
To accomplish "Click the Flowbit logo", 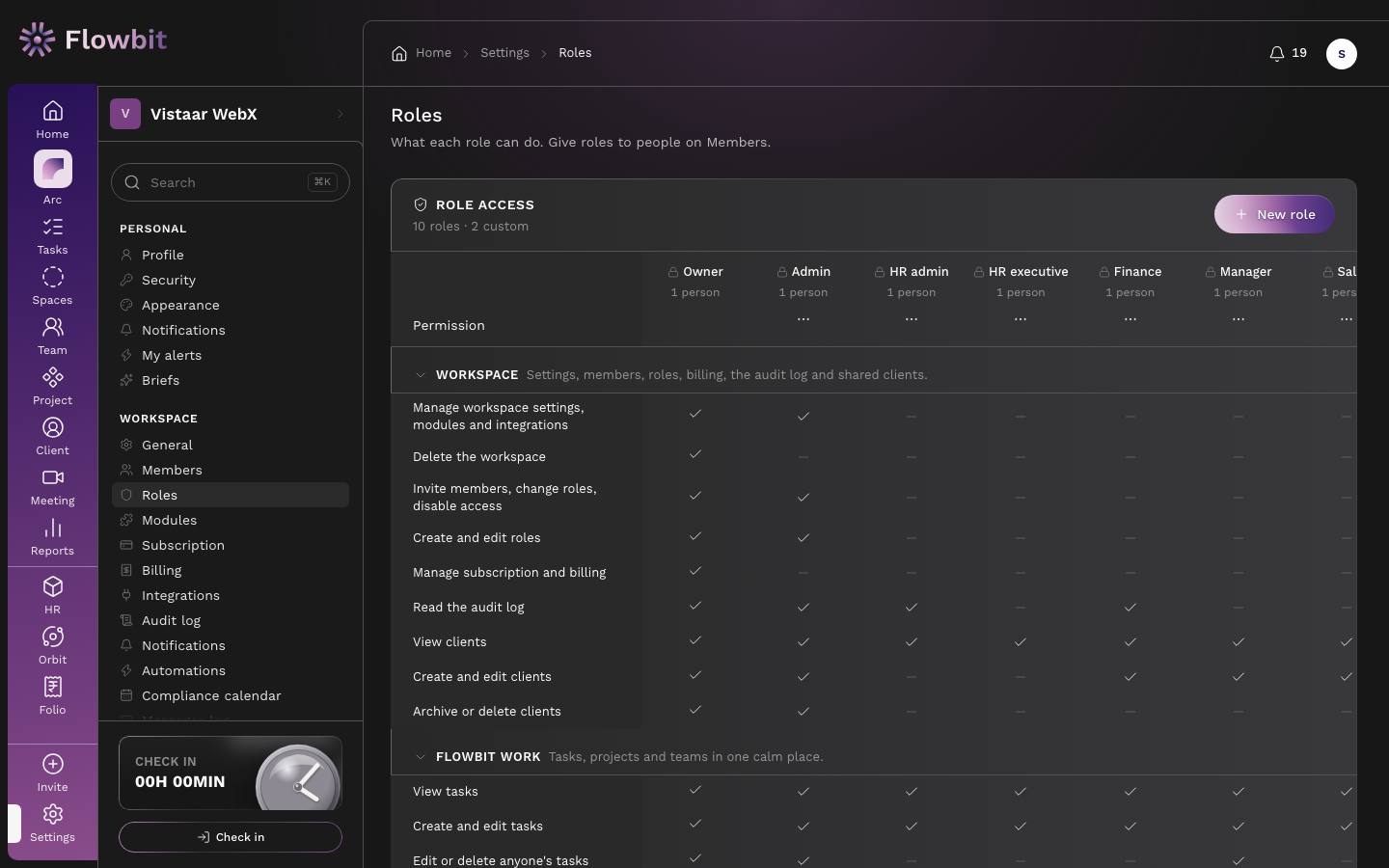I will click(x=93, y=40).
